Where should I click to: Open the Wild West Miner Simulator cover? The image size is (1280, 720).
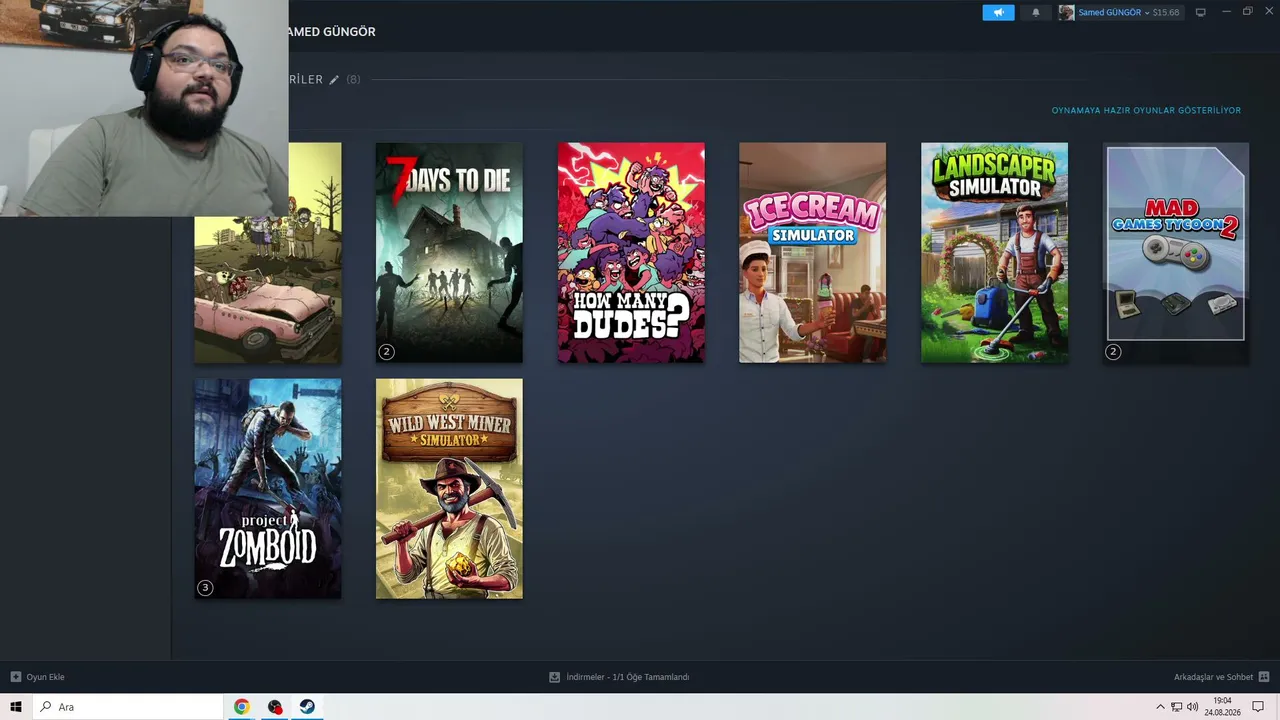coord(449,488)
